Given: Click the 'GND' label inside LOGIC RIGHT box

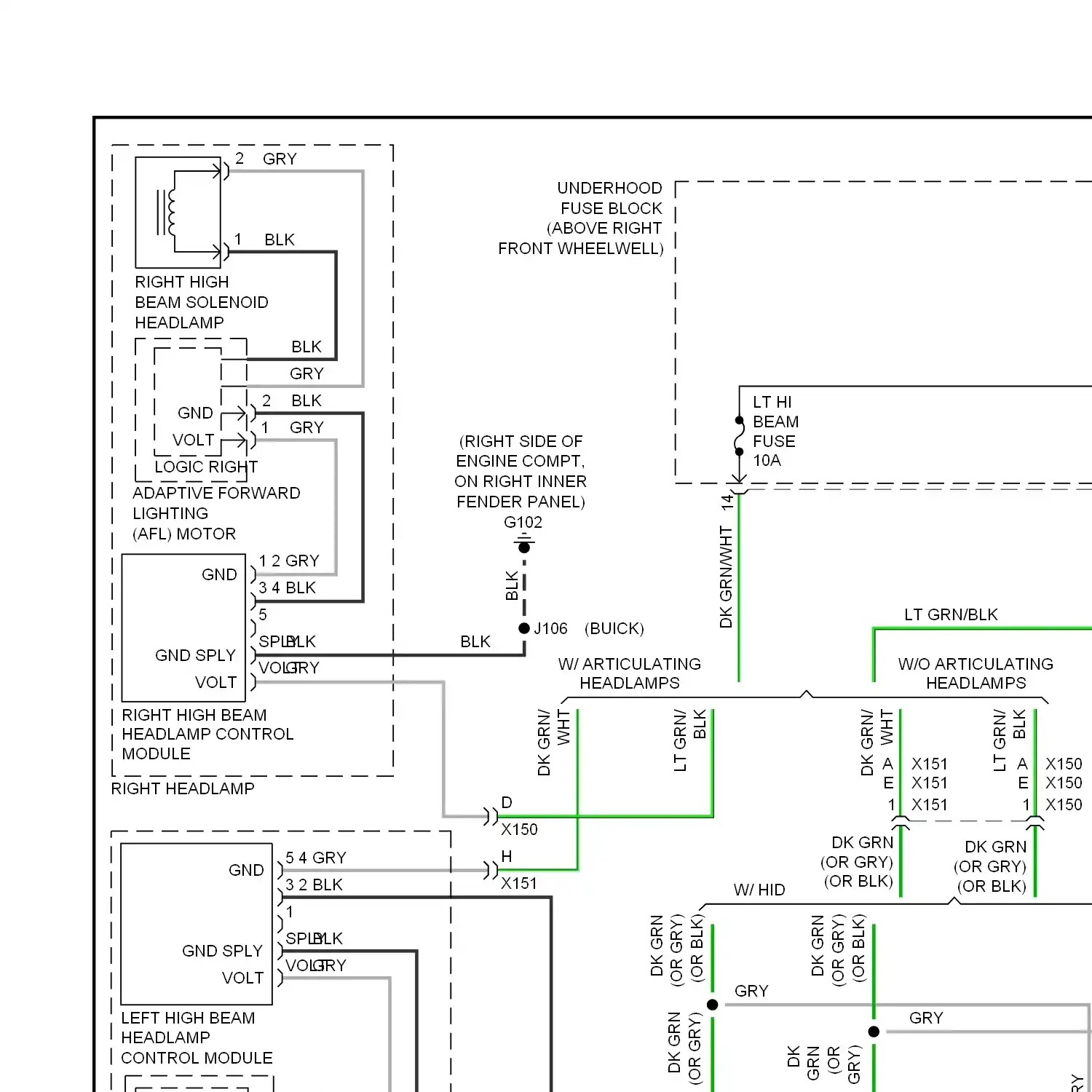Looking at the screenshot, I should click(195, 413).
